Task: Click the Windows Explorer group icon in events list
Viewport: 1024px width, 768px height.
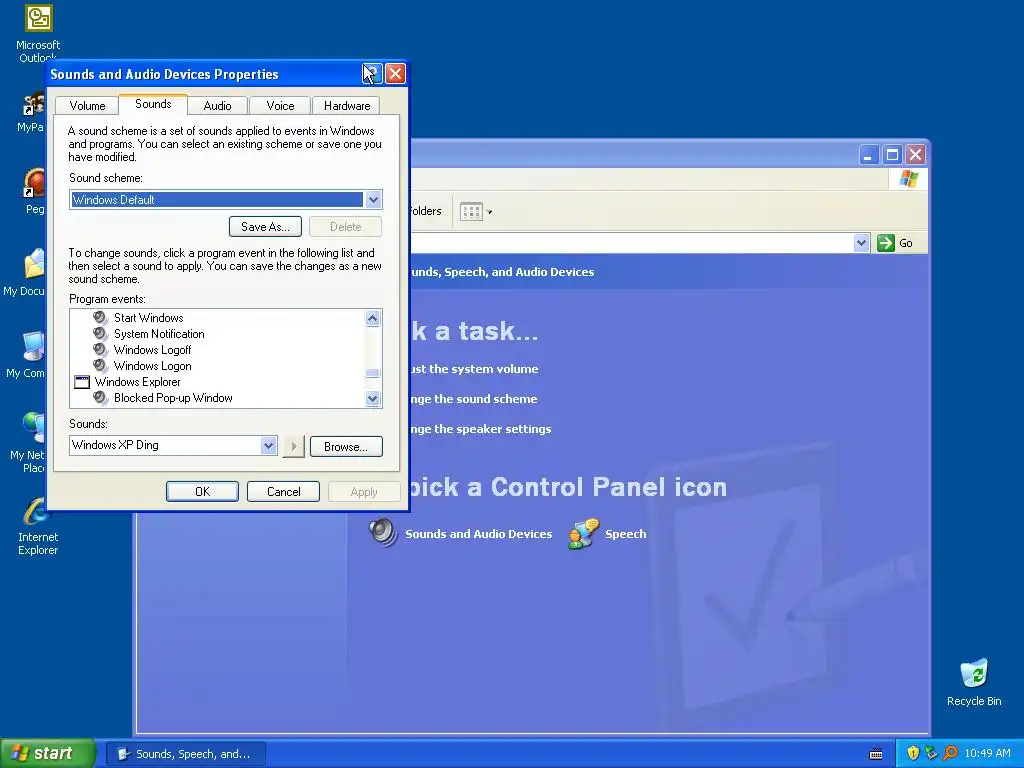Action: click(82, 382)
